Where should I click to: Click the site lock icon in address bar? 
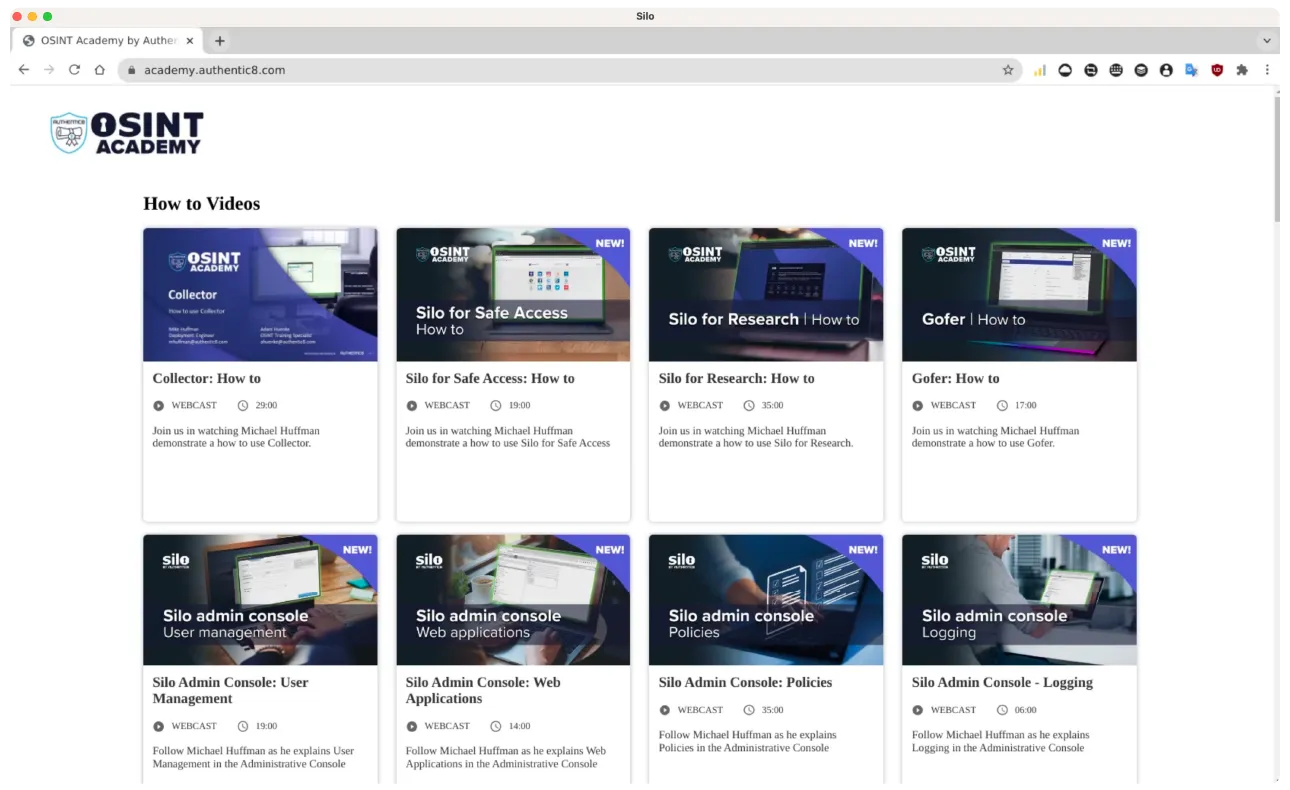(x=131, y=70)
